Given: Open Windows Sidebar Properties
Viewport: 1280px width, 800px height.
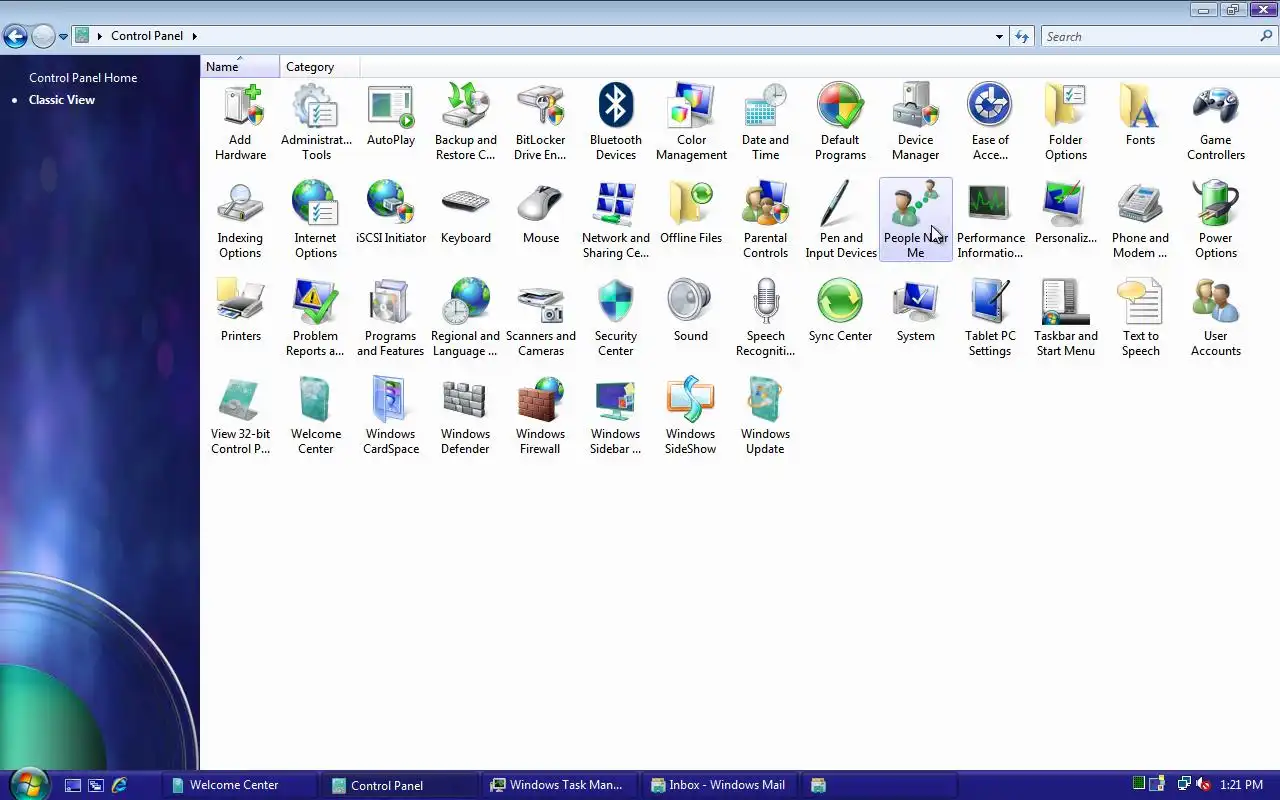Looking at the screenshot, I should coord(616,417).
